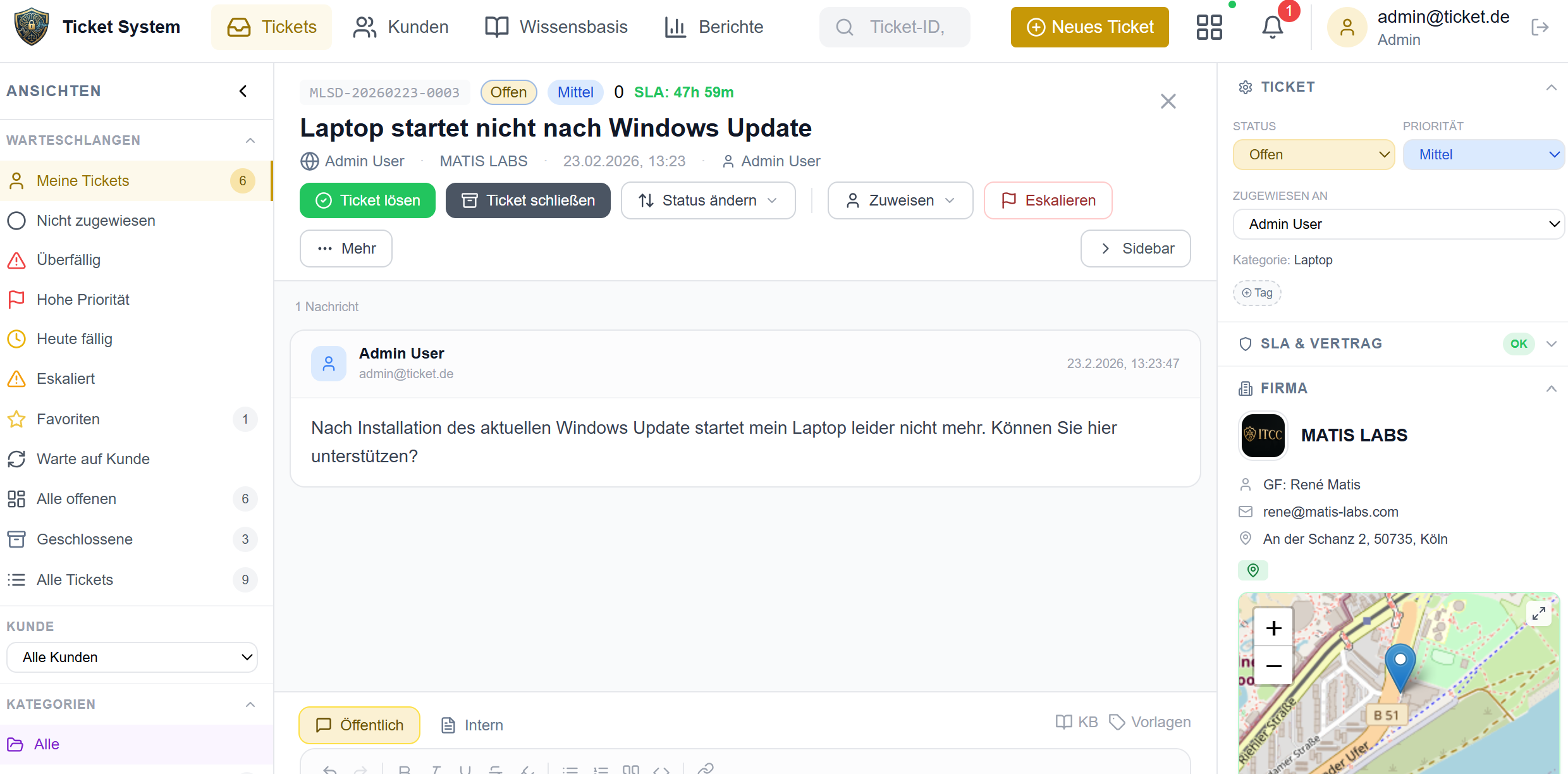Switch to the Intern reply mode

[x=471, y=725]
